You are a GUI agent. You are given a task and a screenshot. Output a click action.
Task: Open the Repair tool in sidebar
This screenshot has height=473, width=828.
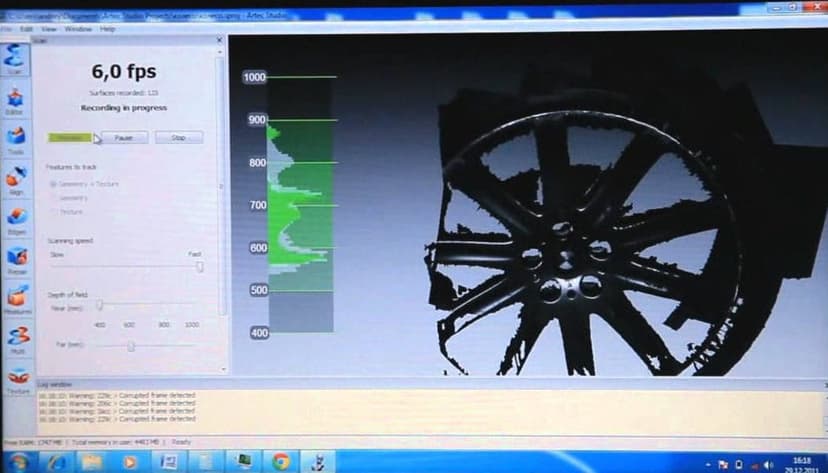(x=17, y=260)
